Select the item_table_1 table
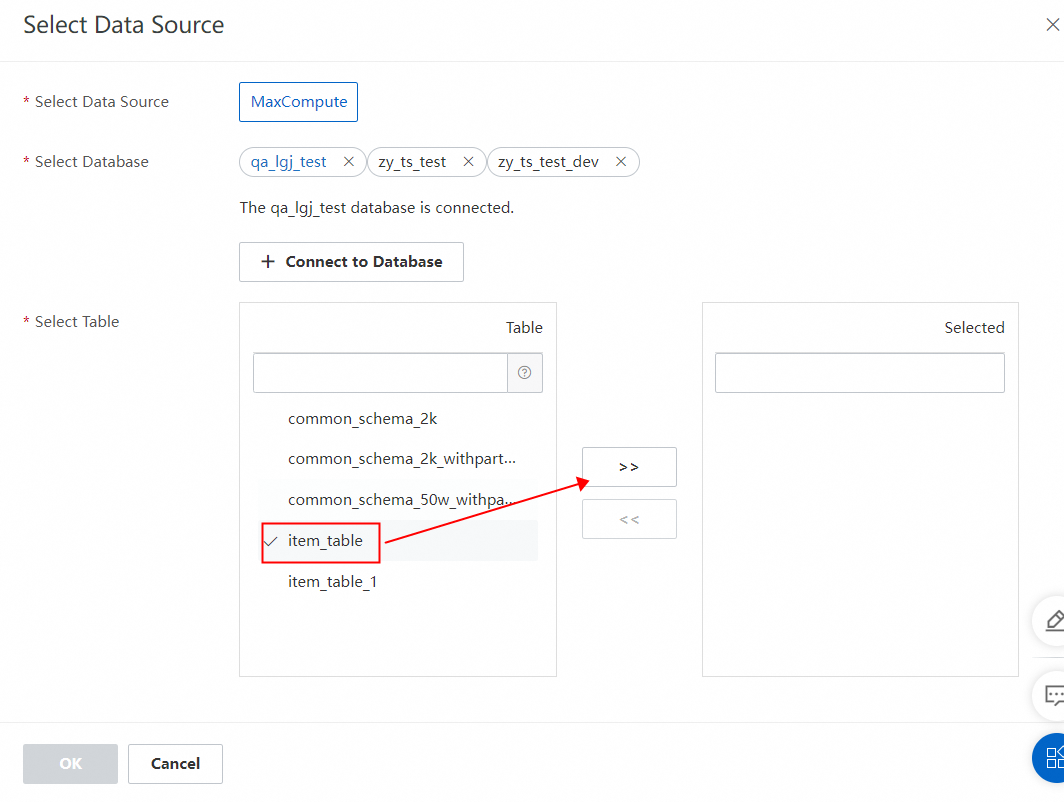 coord(332,581)
